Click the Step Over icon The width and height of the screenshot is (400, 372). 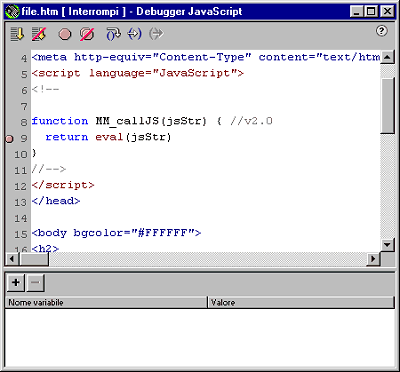coord(113,34)
